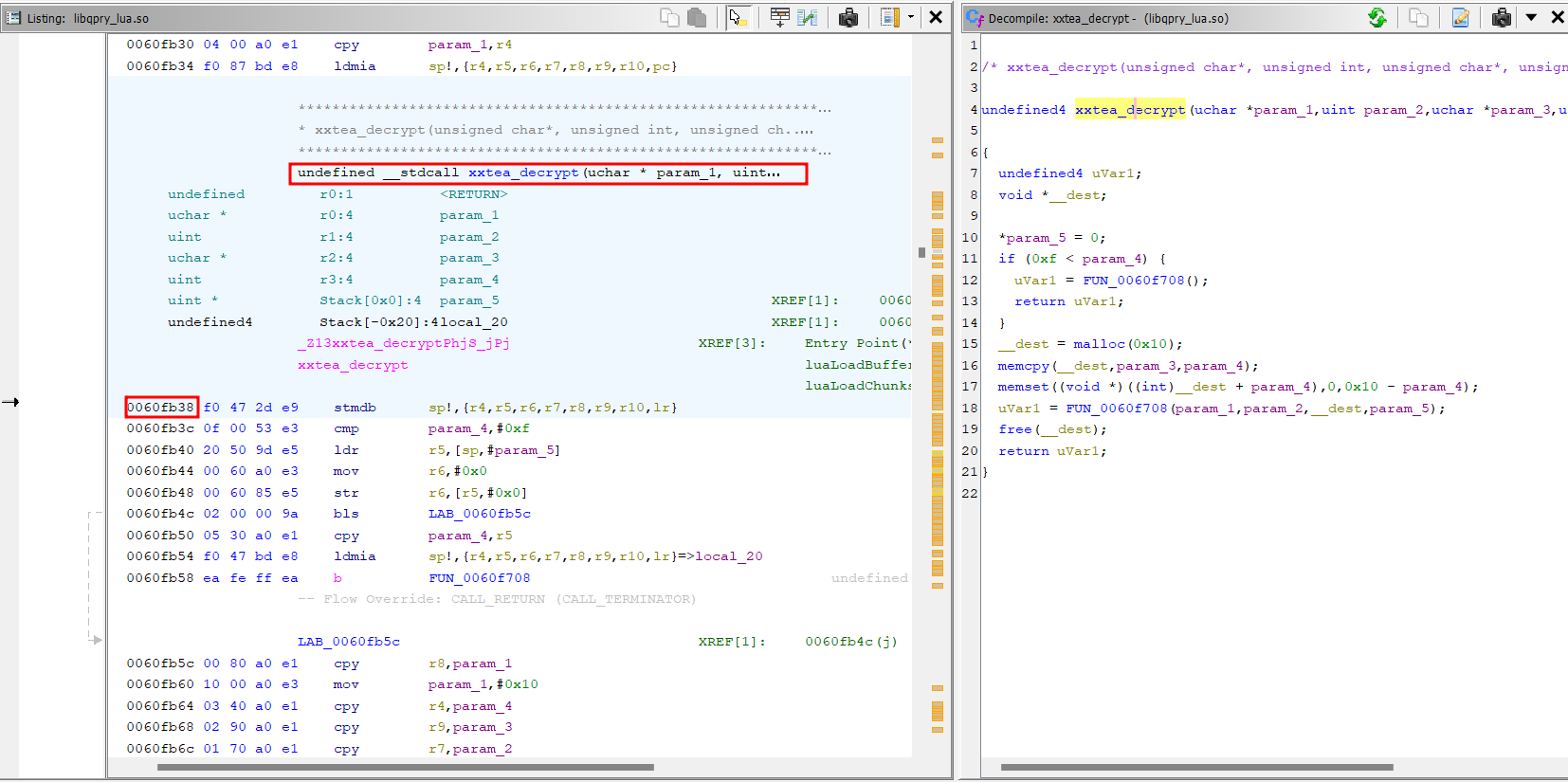Viewport: 1568px width, 782px height.
Task: Open the Diff View in the Listing toolbar
Action: tap(808, 17)
